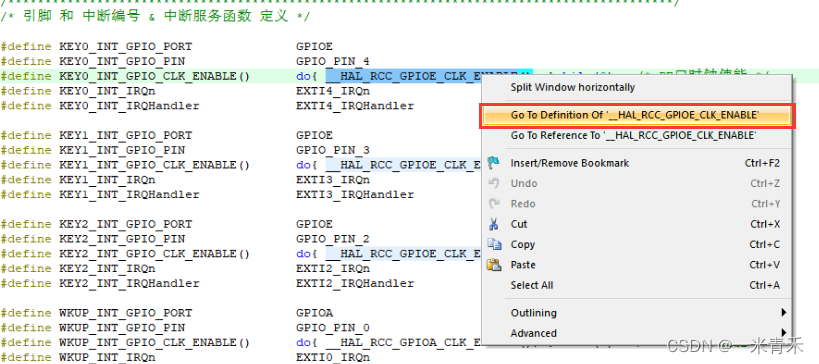Viewport: 819px width, 364px height.
Task: Click the Outlining submenu arrow
Action: (783, 313)
